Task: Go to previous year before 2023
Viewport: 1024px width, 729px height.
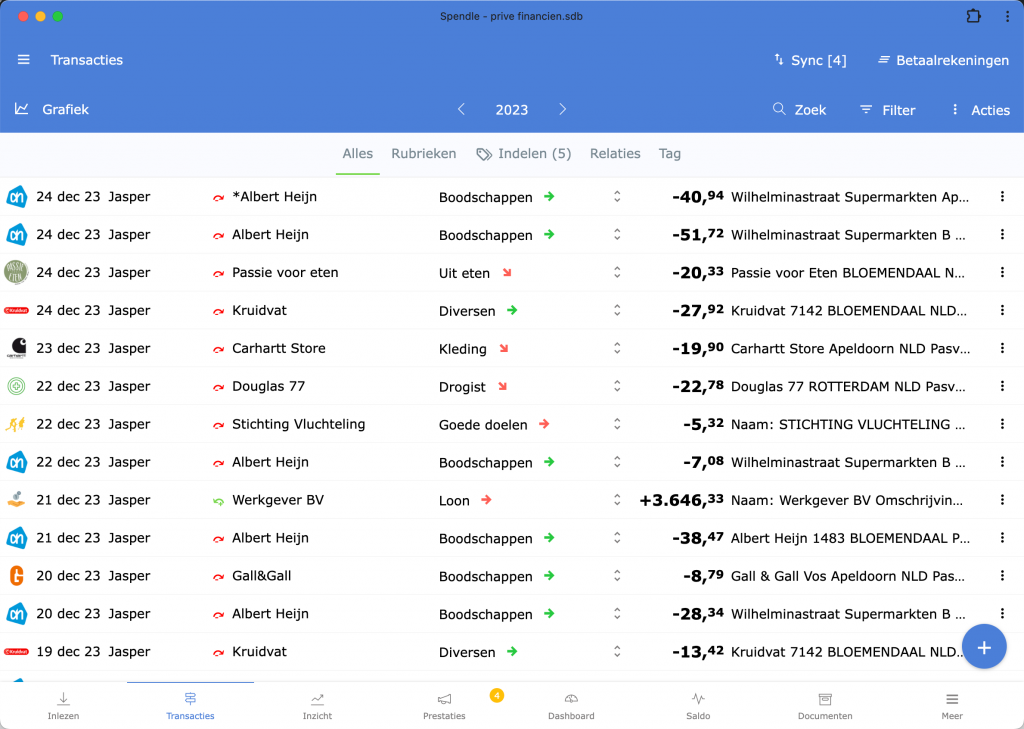Action: tap(461, 109)
